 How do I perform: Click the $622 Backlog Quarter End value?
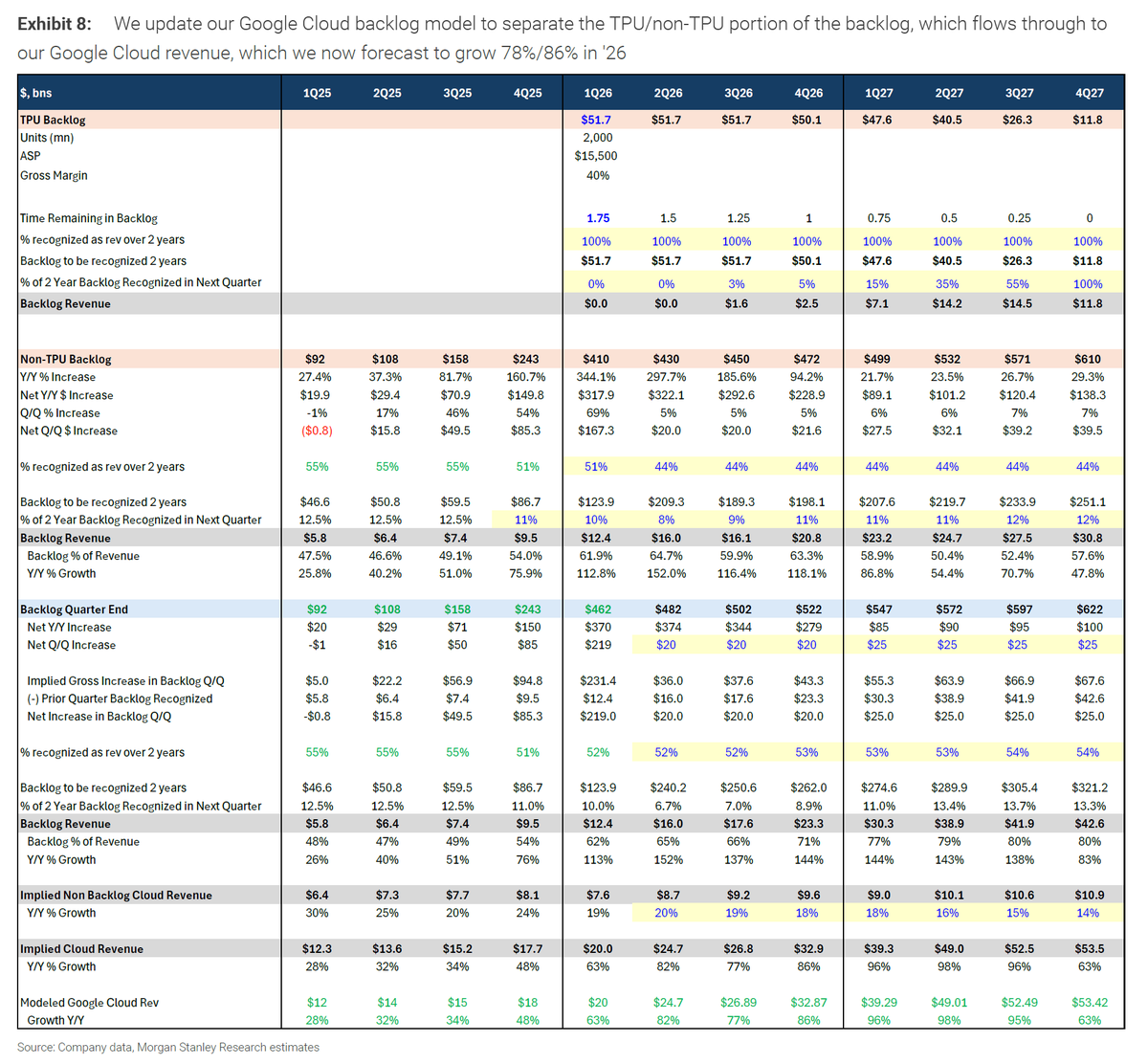[x=1089, y=610]
